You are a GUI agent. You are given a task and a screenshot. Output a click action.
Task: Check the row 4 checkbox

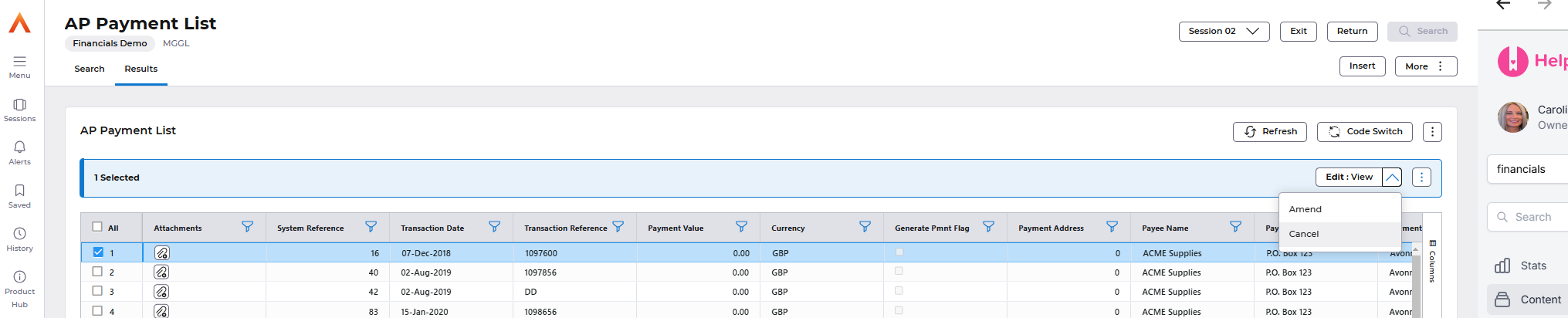click(x=97, y=310)
